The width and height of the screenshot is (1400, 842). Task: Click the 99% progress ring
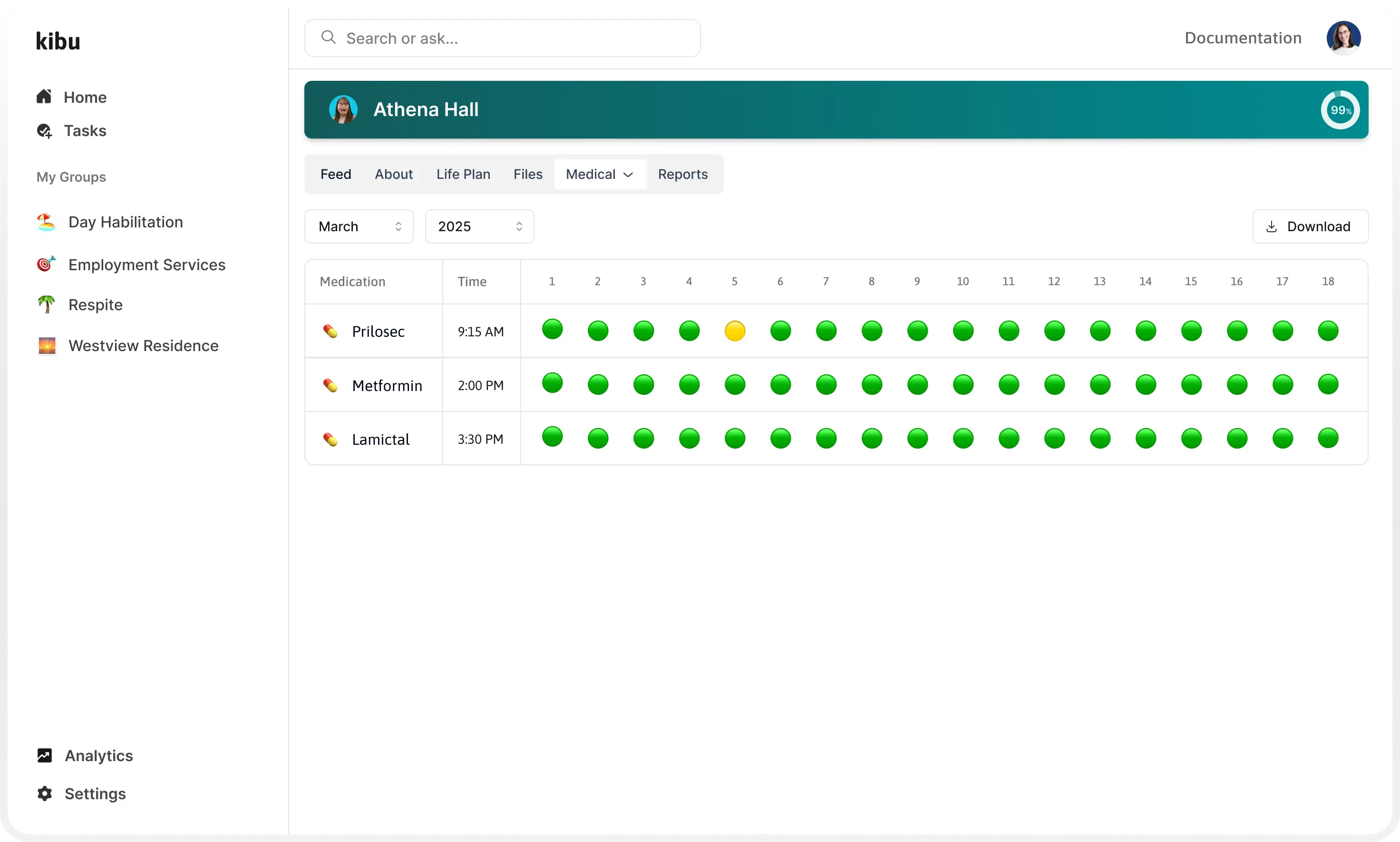point(1340,110)
